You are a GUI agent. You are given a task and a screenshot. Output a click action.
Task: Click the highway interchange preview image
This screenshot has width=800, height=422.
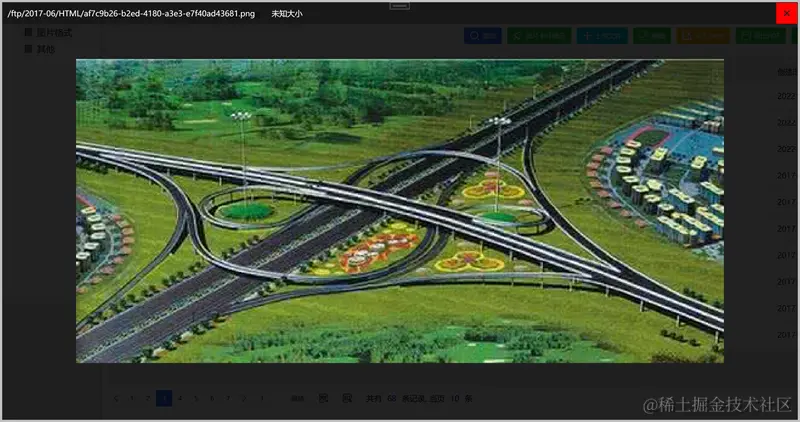click(x=399, y=211)
